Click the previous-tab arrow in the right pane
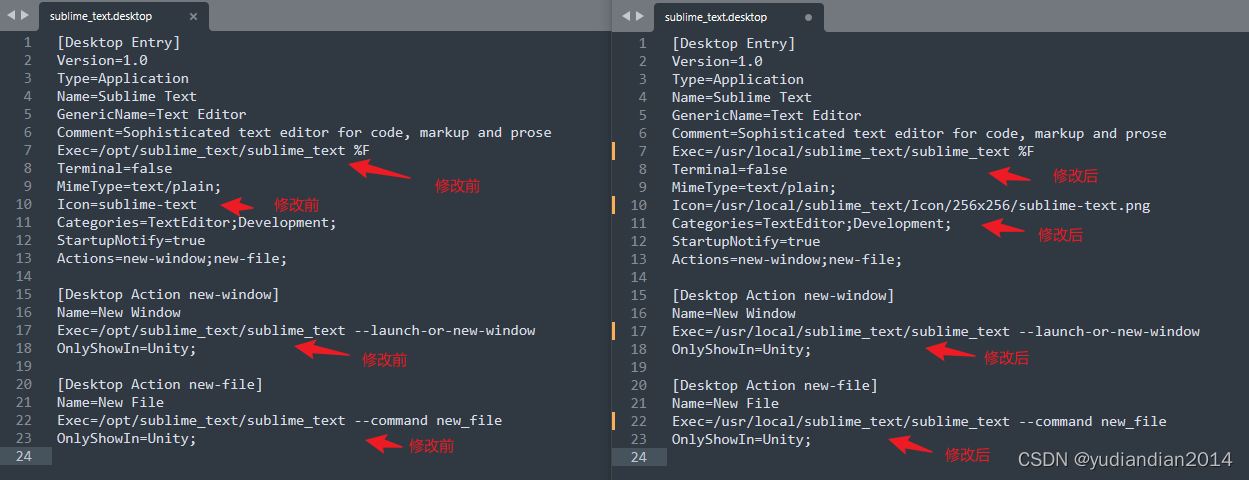Image resolution: width=1249 pixels, height=480 pixels. click(x=626, y=16)
